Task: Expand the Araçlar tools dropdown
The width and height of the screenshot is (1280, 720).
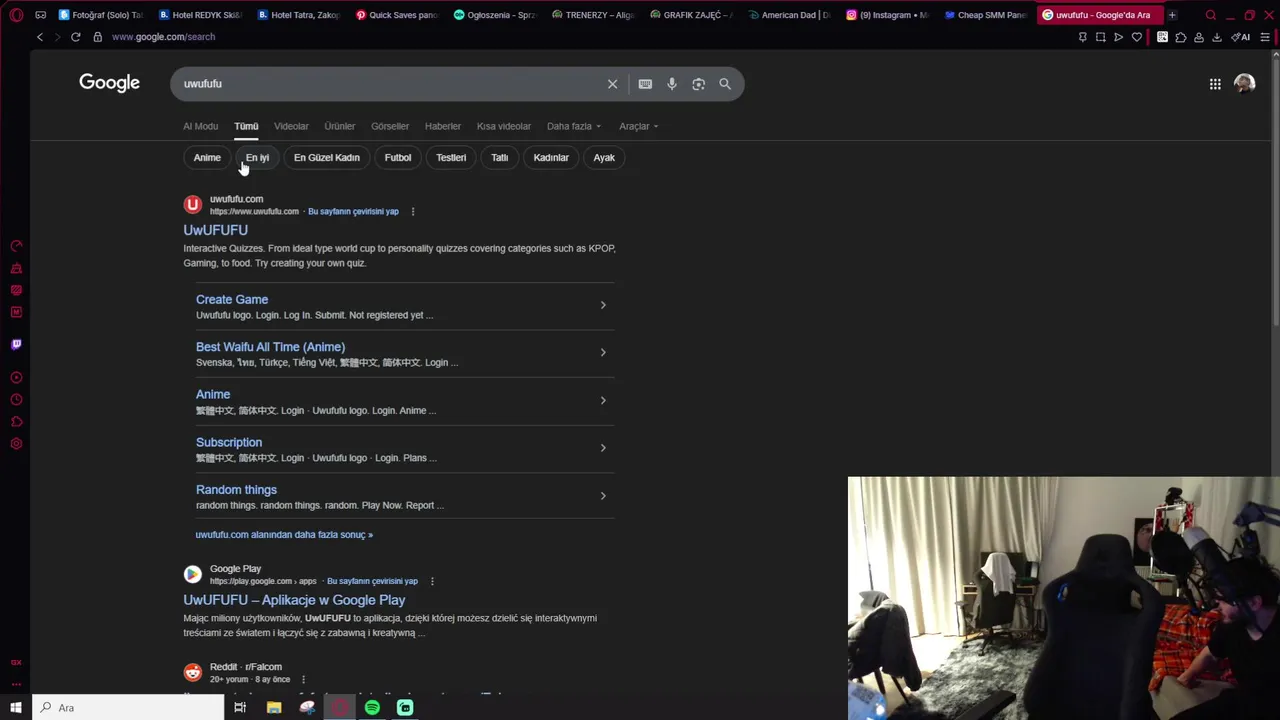Action: click(639, 126)
